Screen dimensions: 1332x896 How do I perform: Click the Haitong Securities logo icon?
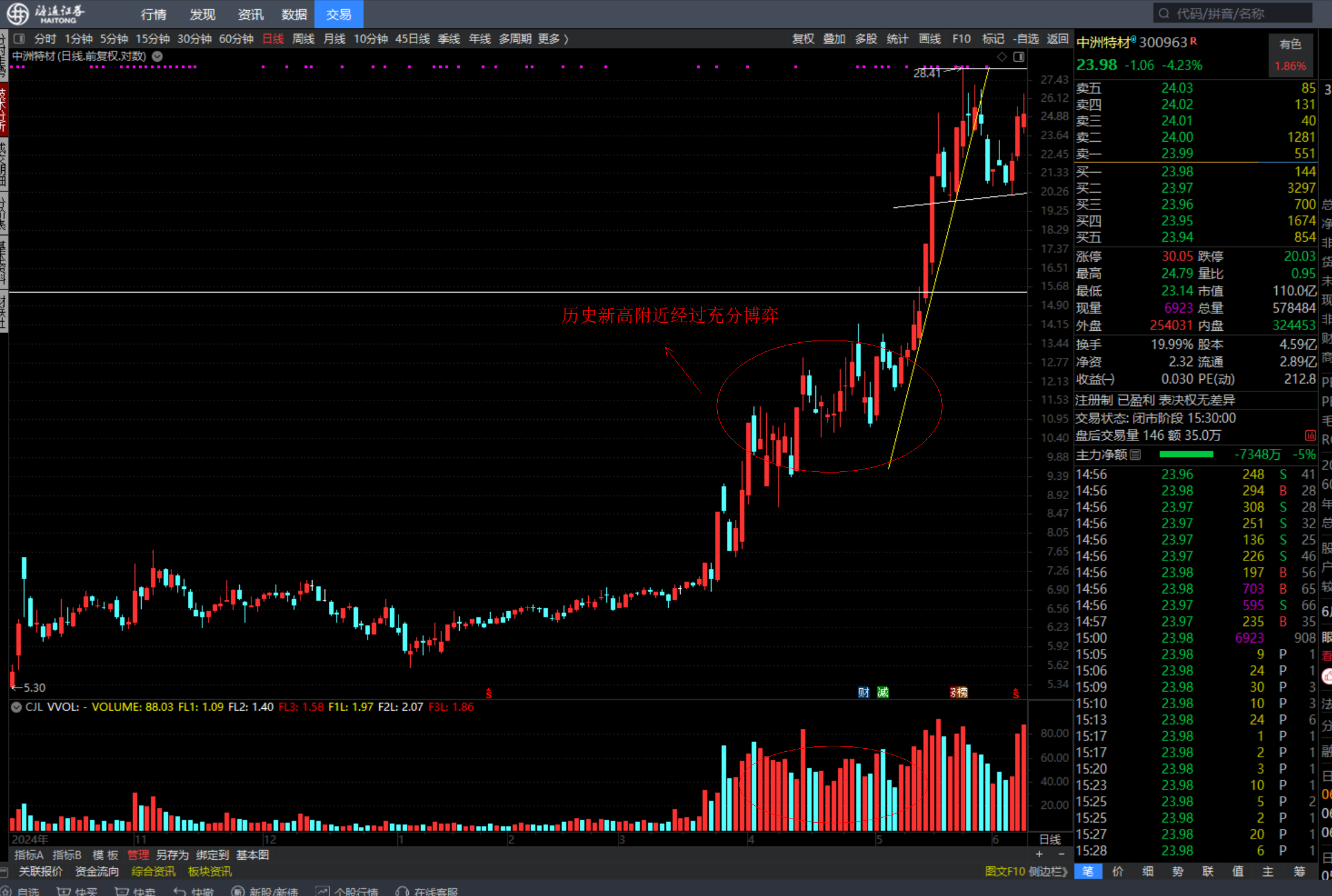click(x=18, y=13)
